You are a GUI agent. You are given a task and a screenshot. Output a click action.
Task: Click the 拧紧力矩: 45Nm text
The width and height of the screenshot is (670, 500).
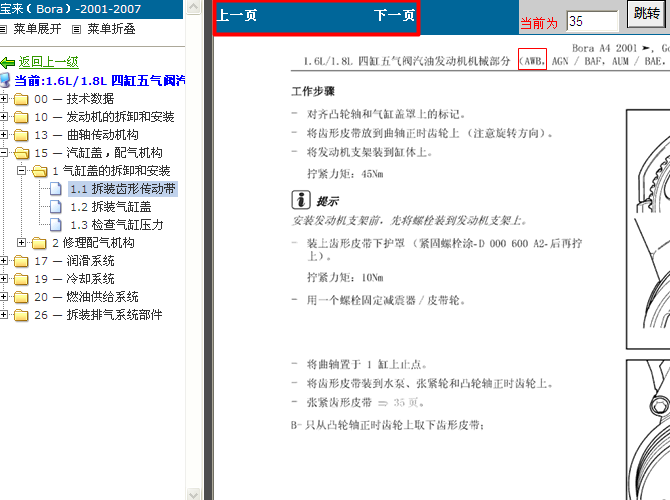(x=345, y=174)
